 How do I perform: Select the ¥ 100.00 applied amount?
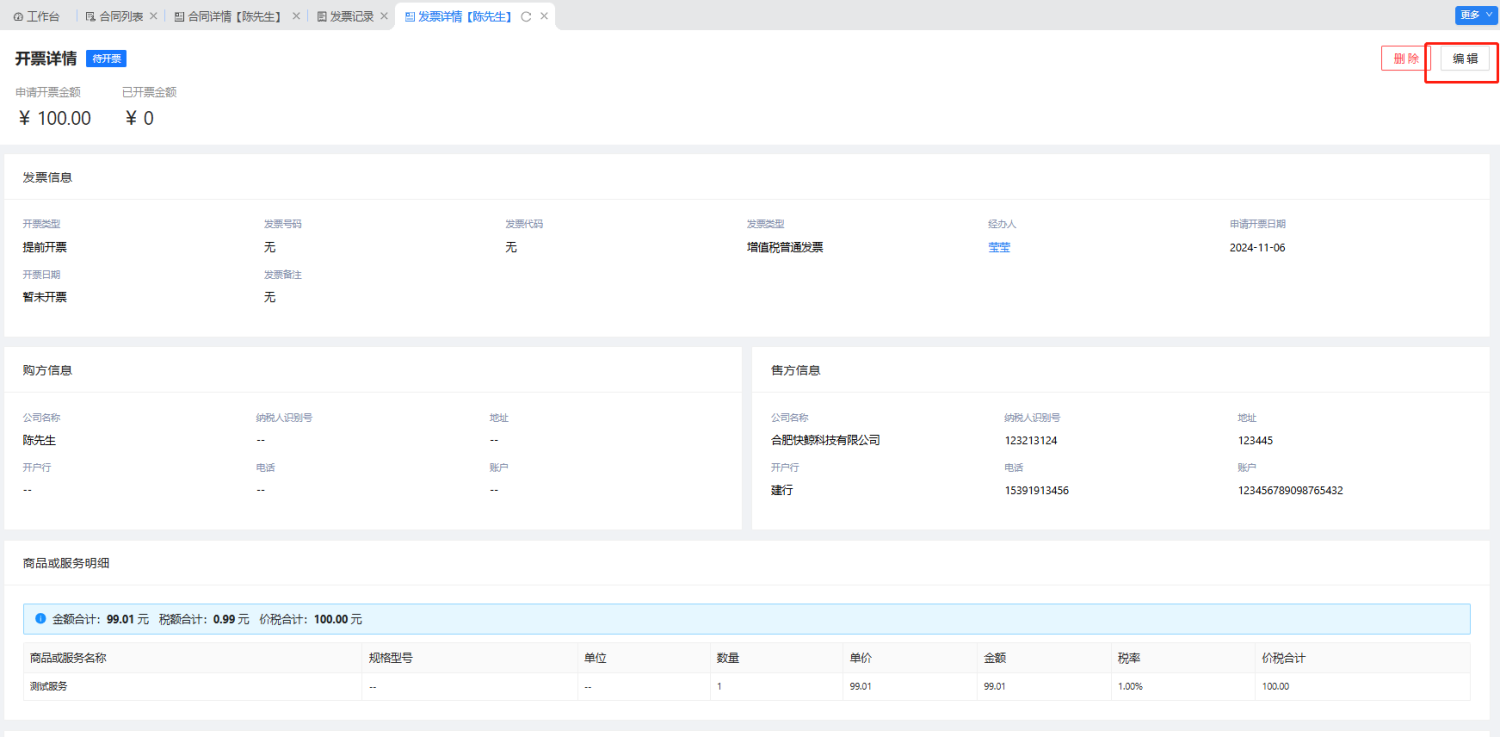pos(55,119)
